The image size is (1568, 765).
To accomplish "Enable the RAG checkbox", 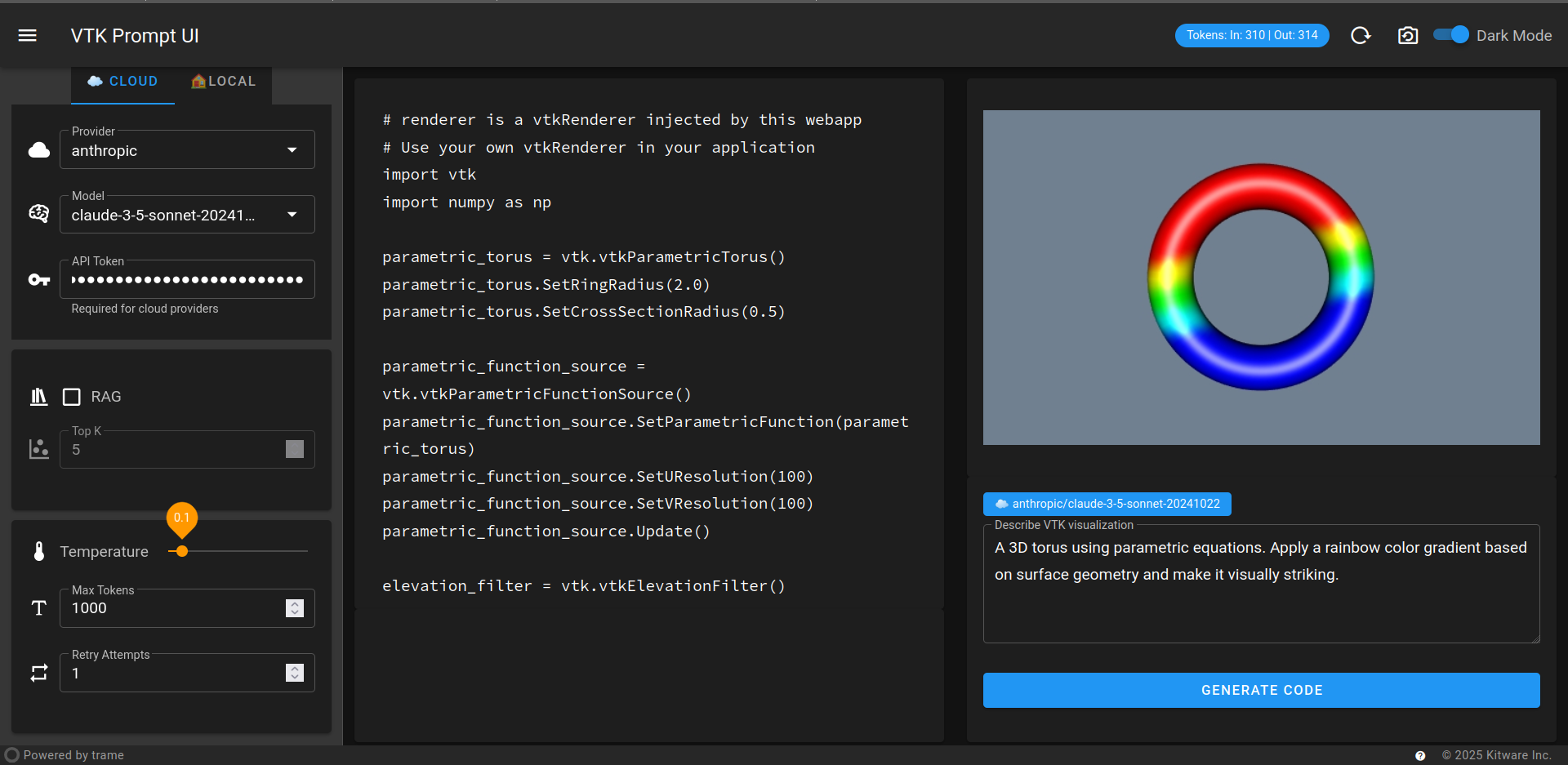I will coord(72,396).
